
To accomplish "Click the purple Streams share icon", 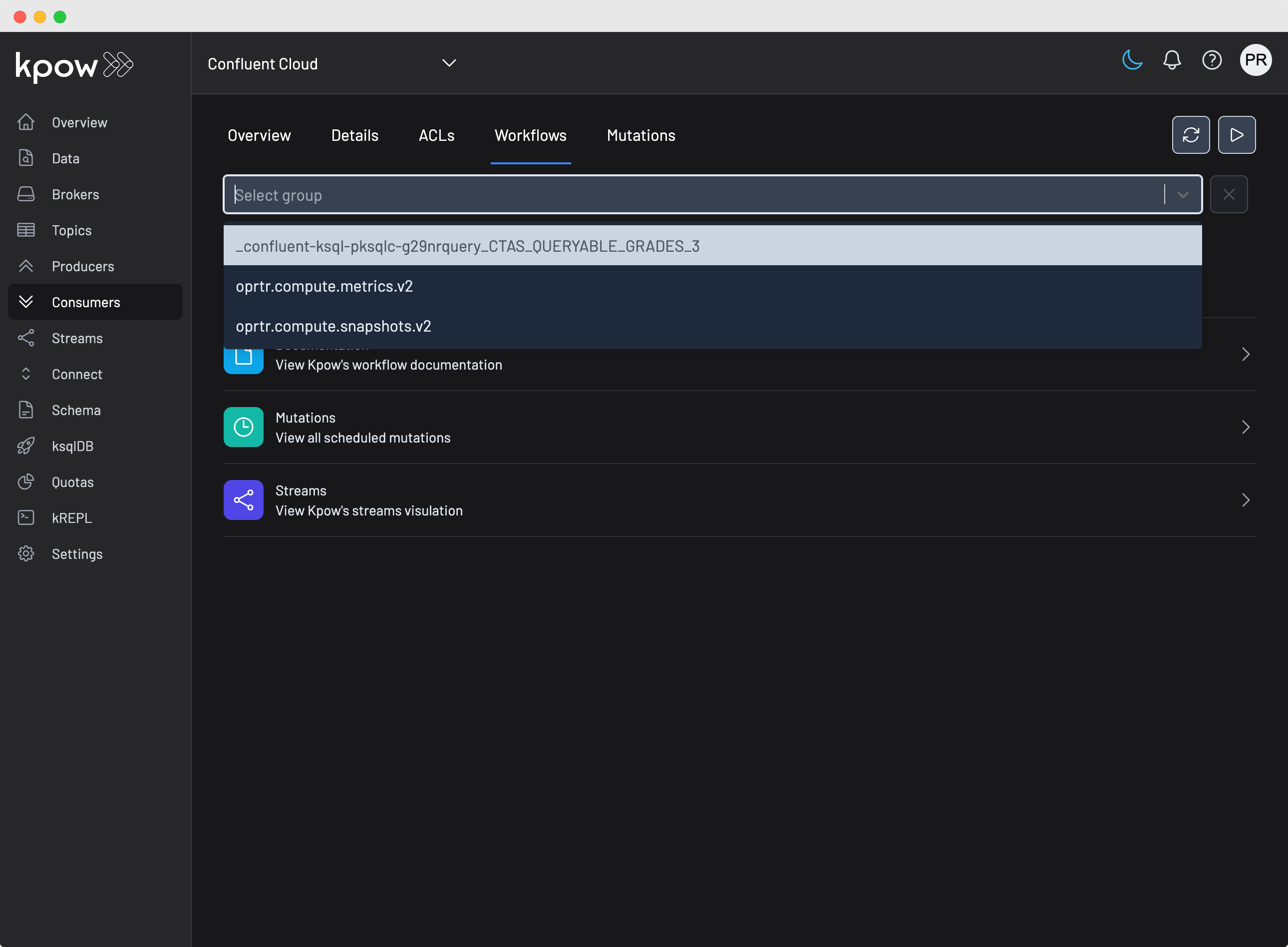I will (244, 500).
